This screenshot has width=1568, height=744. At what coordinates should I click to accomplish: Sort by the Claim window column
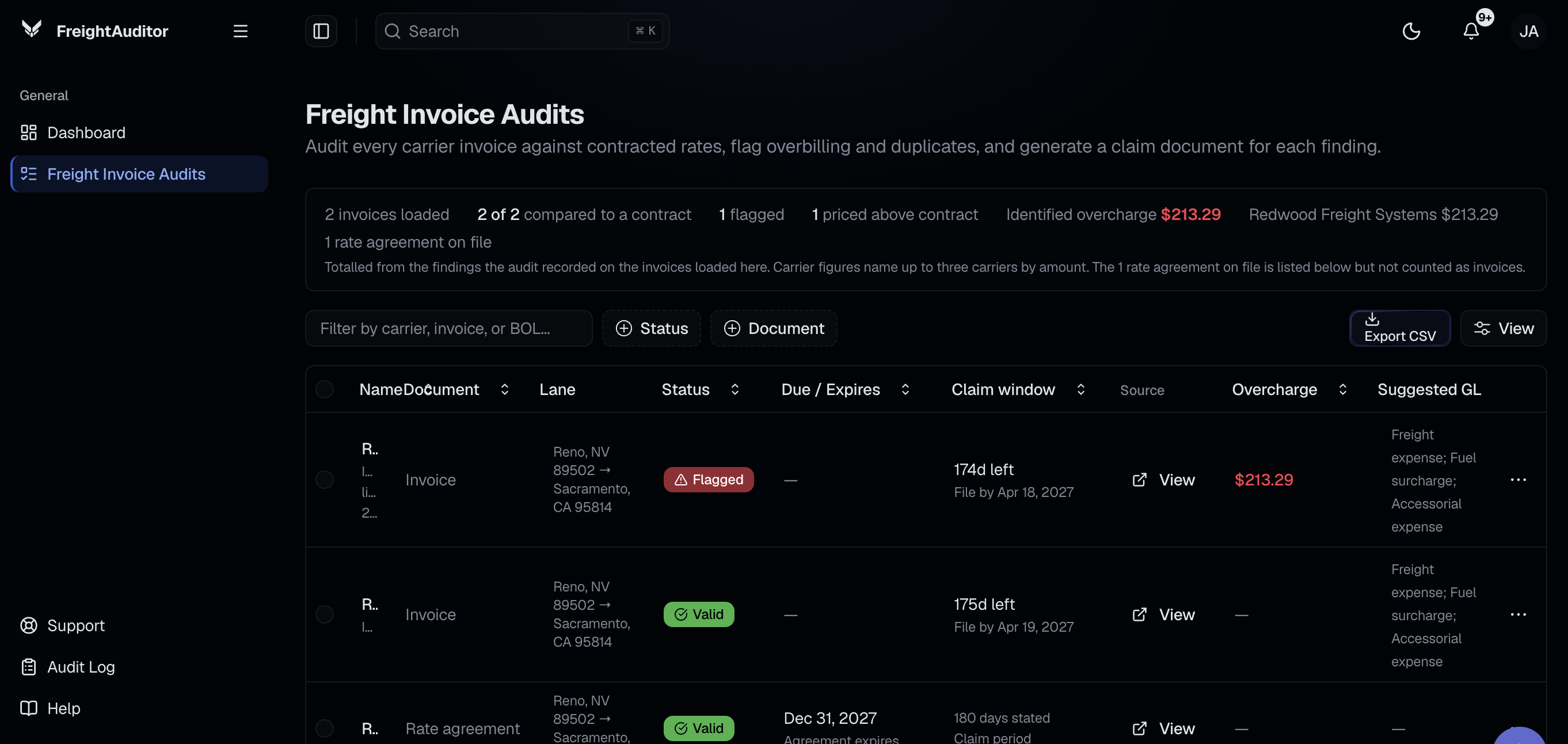click(1018, 389)
